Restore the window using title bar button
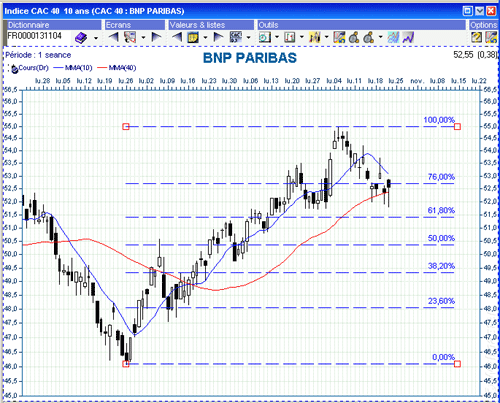500x403 pixels. [468, 11]
